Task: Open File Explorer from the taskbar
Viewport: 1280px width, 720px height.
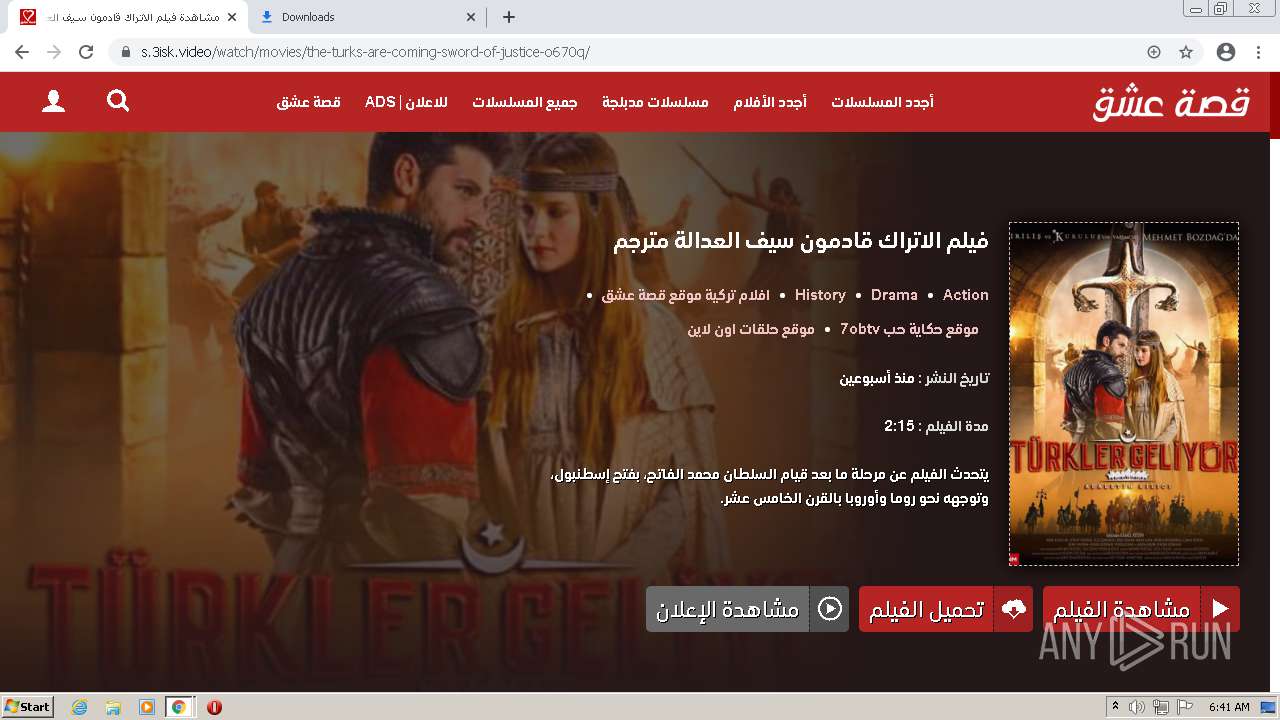Action: tap(113, 707)
